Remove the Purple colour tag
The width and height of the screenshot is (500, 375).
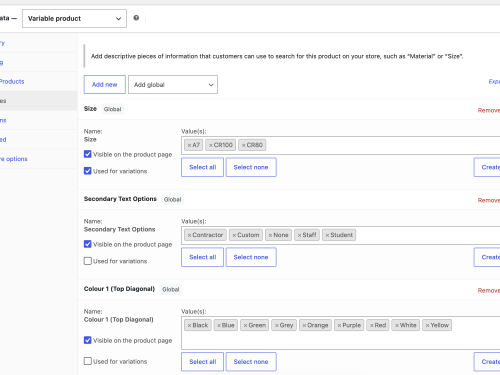[339, 326]
